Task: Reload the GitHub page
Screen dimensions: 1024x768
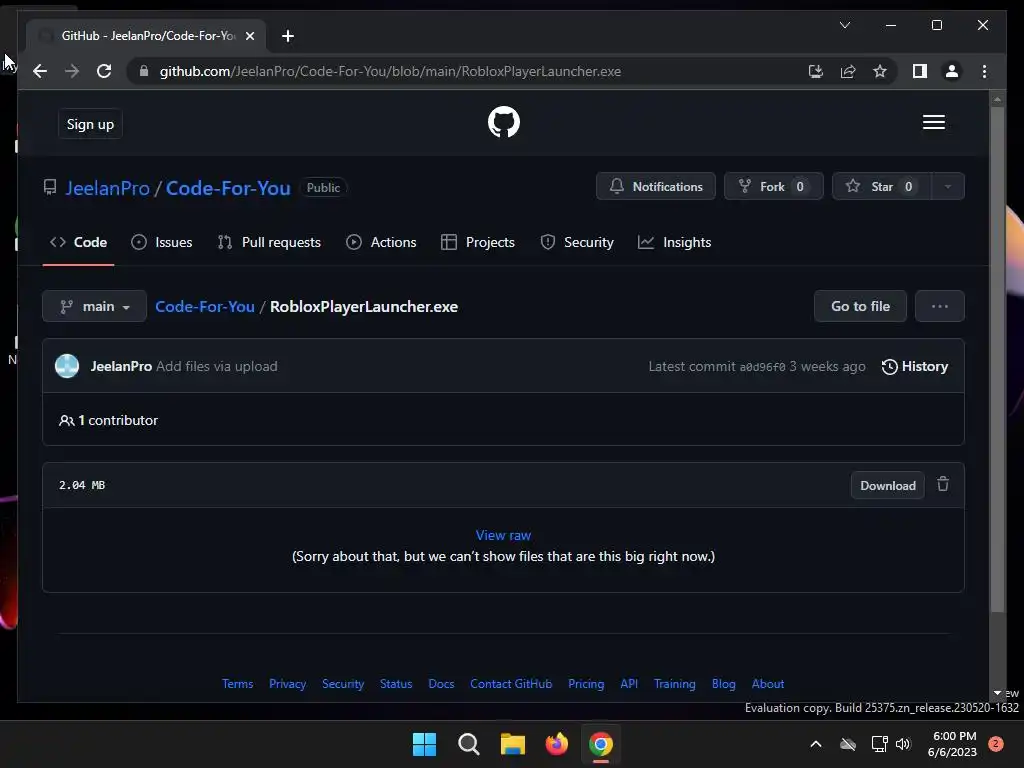Action: [104, 71]
